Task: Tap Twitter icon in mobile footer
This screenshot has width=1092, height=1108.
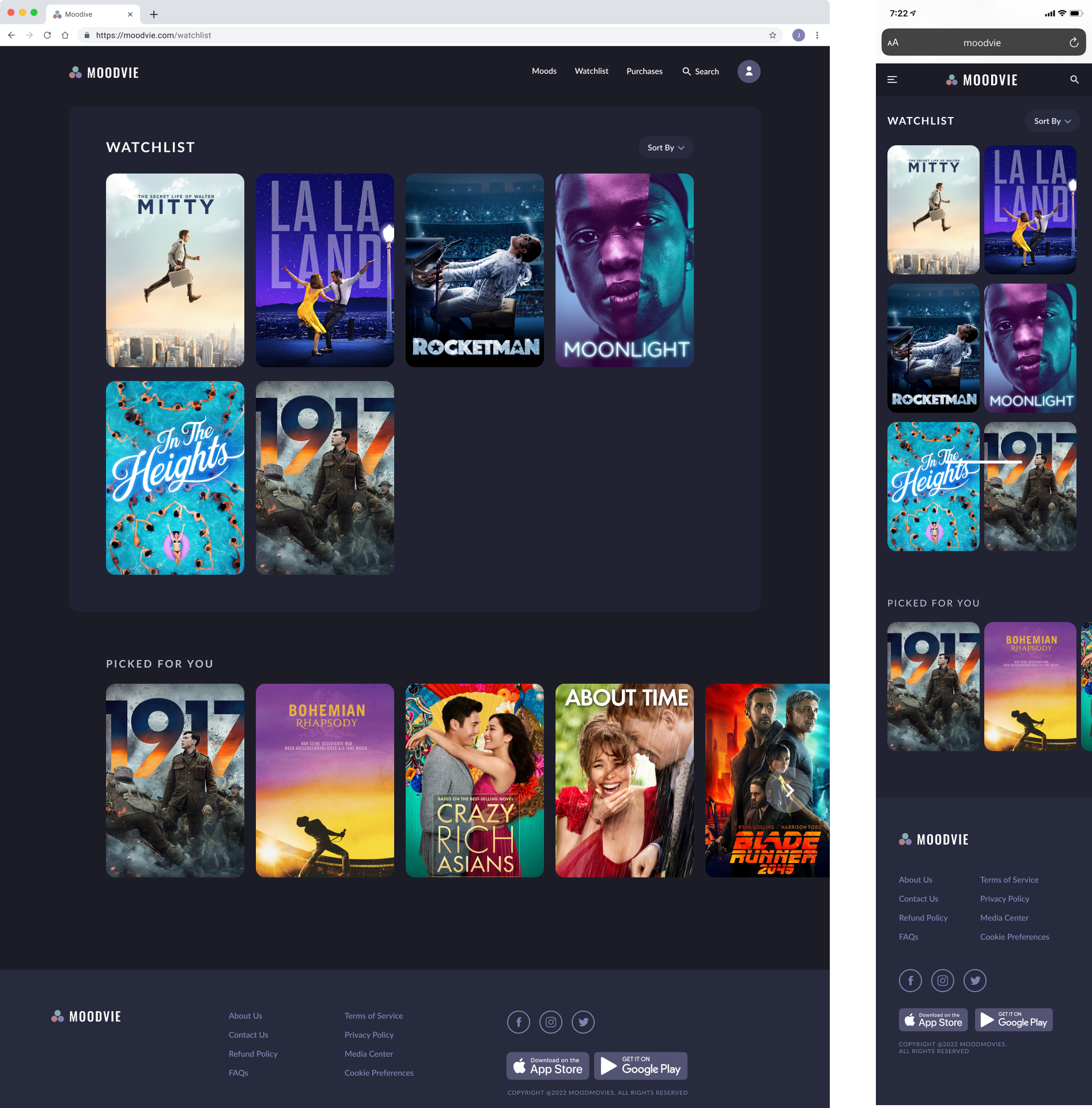Action: (x=975, y=981)
